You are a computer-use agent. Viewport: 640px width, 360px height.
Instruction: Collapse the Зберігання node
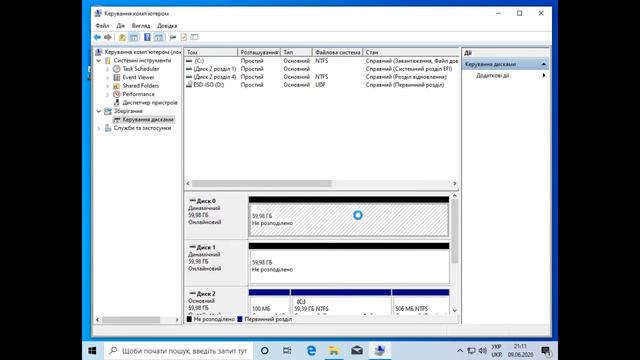tap(99, 111)
